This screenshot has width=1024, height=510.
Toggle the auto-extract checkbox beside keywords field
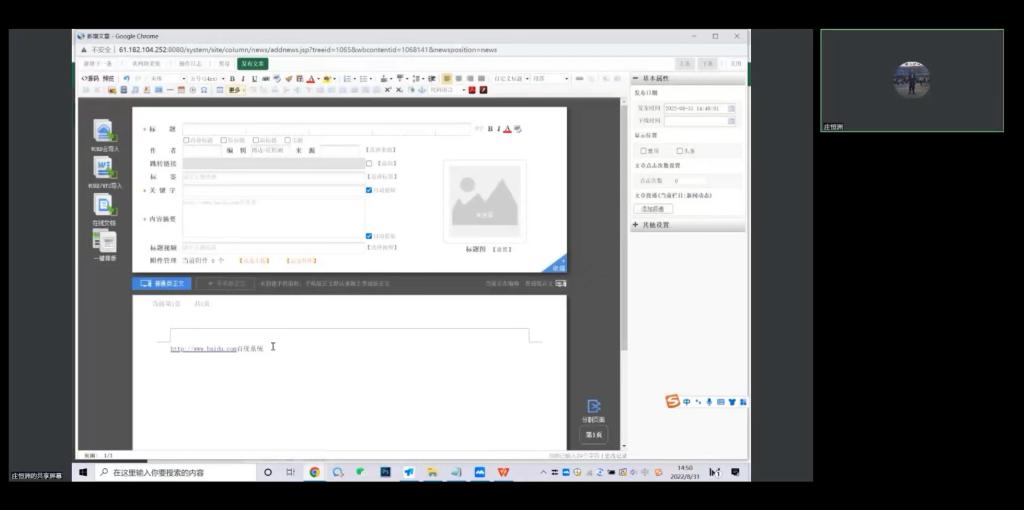point(369,189)
